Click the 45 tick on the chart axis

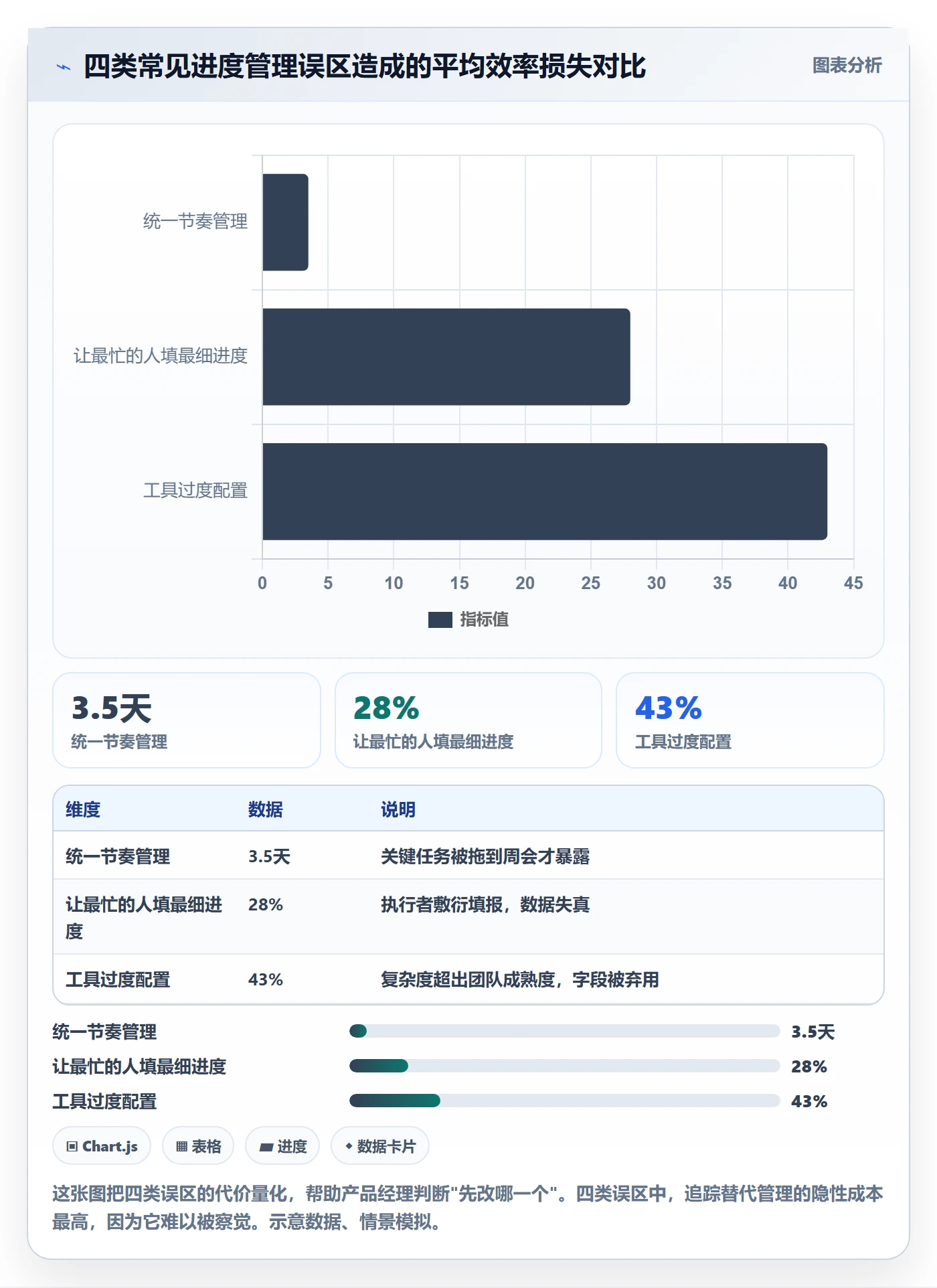click(x=853, y=583)
